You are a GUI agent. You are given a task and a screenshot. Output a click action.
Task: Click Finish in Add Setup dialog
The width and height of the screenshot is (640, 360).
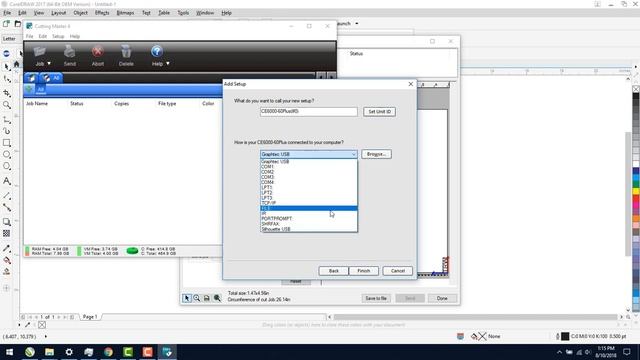364,271
